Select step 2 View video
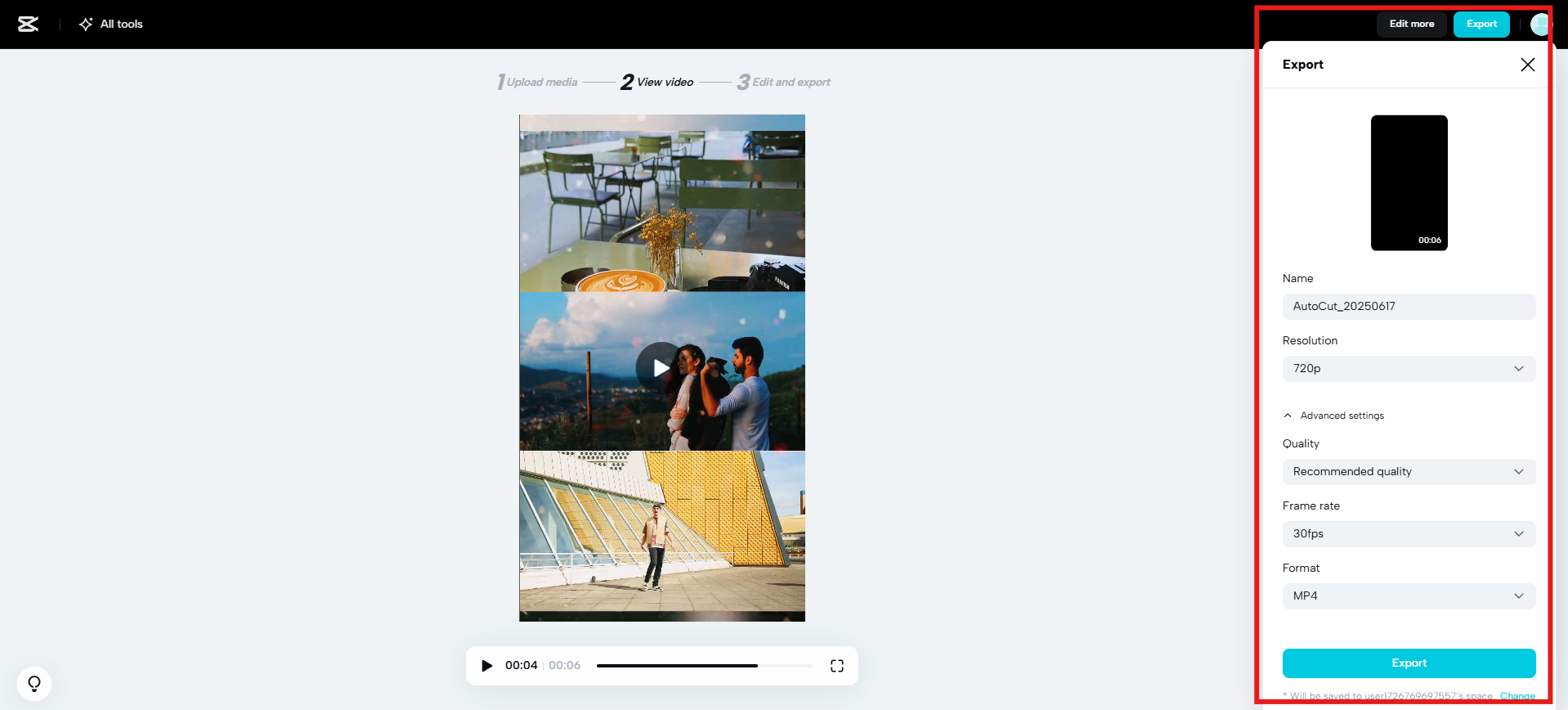1568x710 pixels. [x=657, y=82]
